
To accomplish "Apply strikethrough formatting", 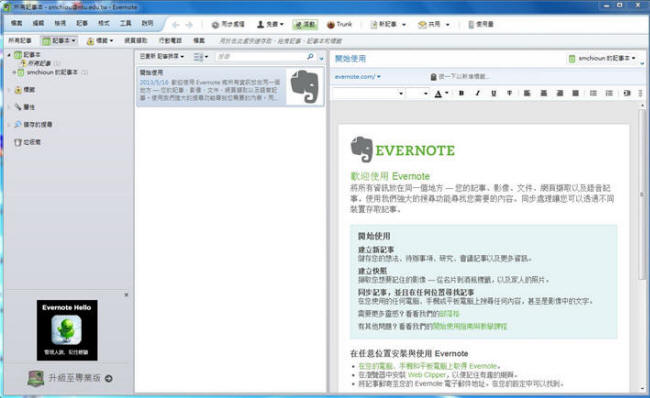I will (509, 93).
